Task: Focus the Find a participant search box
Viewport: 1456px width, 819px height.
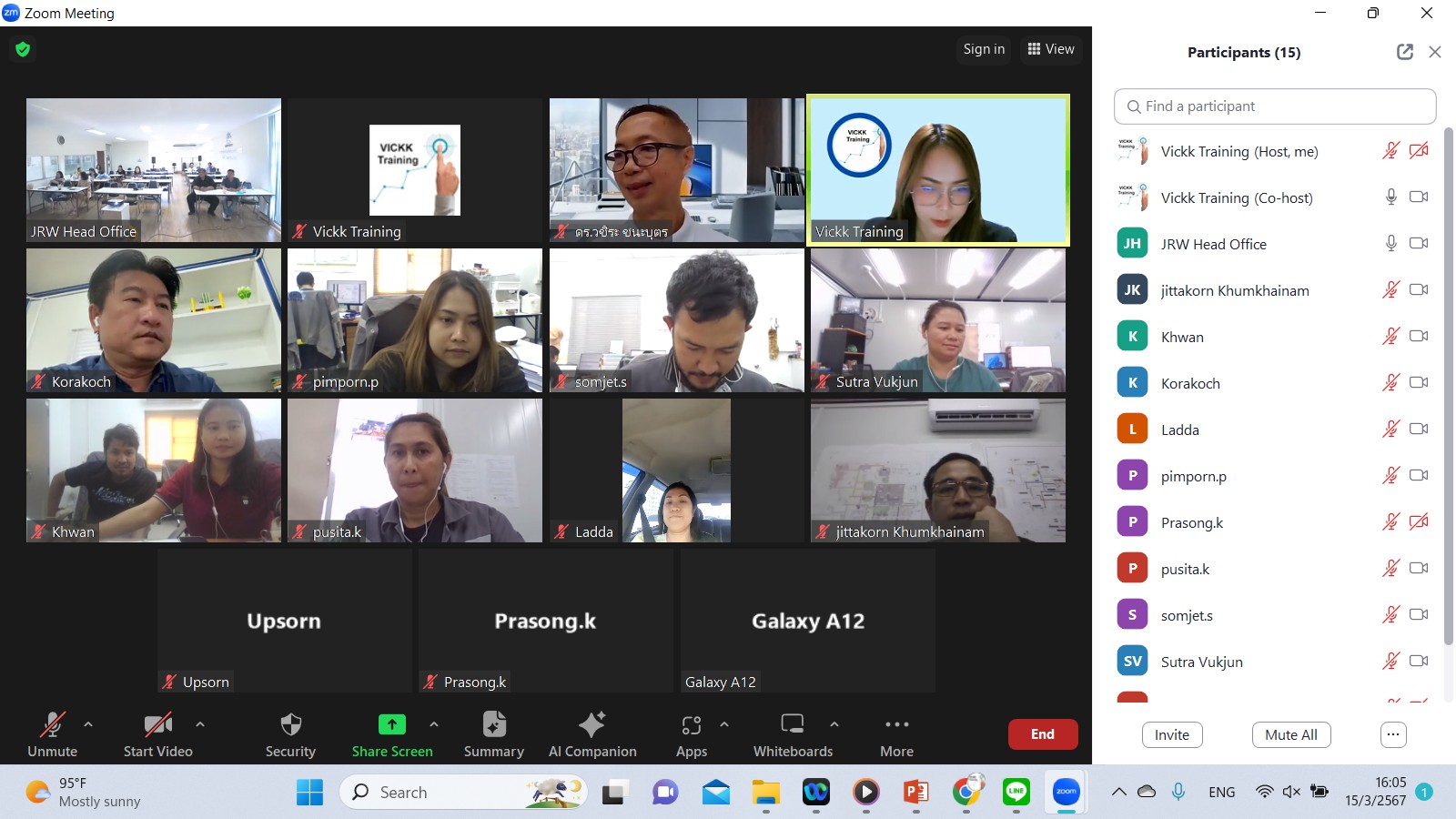Action: (x=1275, y=106)
